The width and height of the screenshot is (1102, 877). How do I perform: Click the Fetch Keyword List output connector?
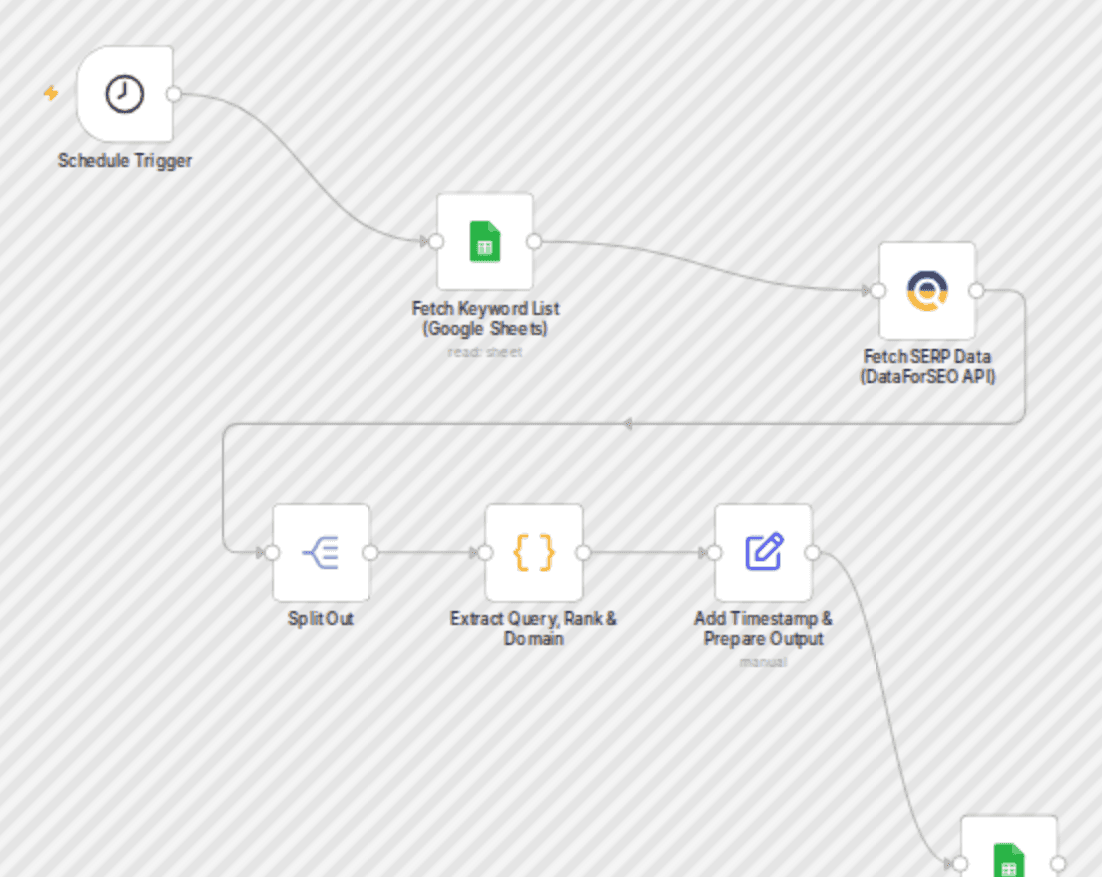click(533, 242)
